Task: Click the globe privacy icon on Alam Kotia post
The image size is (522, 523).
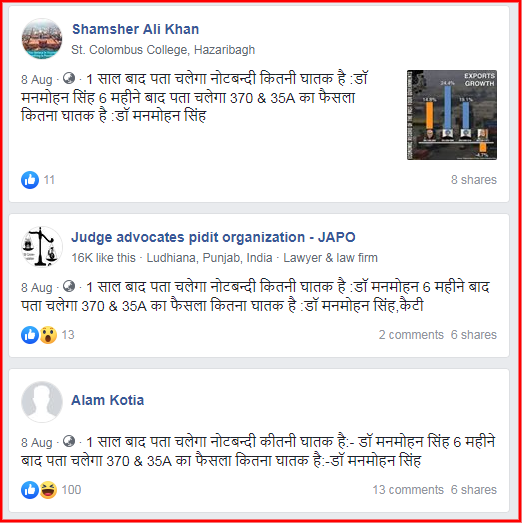Action: pos(69,441)
